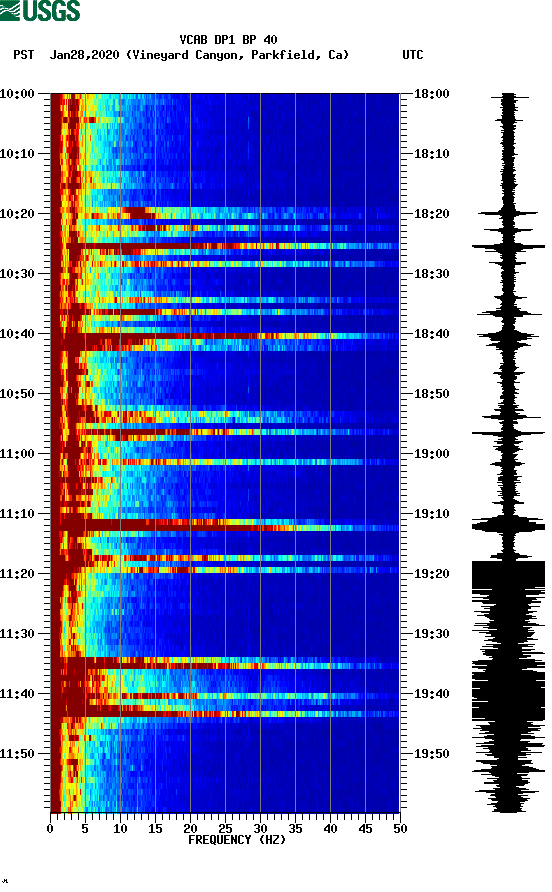Click the 45 Hz frequency axis label

pyautogui.click(x=365, y=828)
